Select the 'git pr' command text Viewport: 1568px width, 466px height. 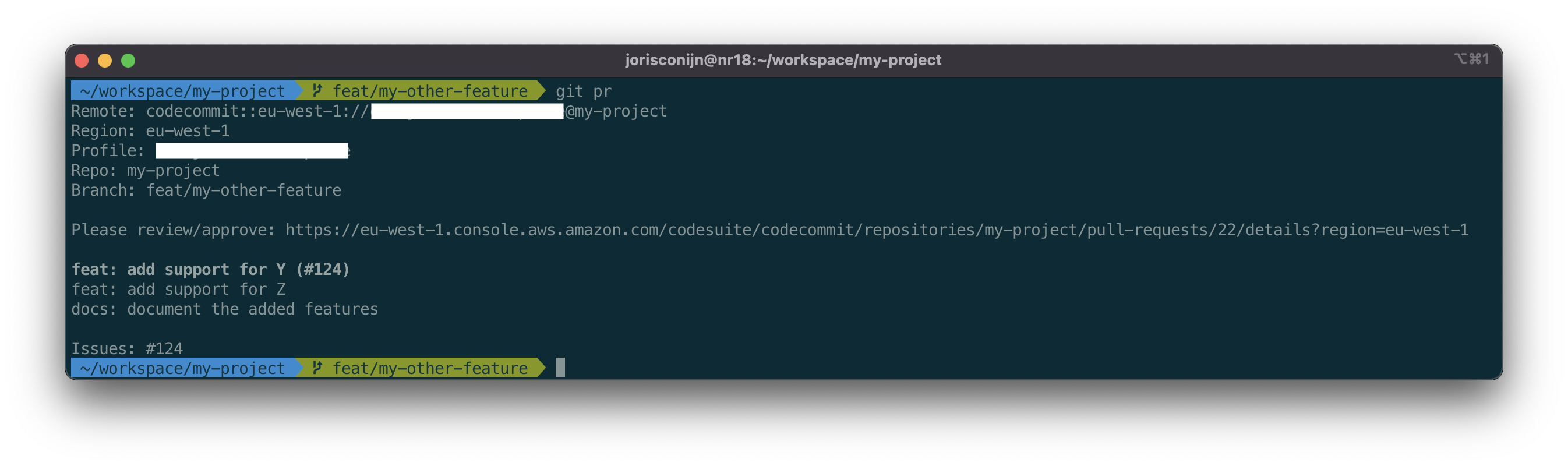(x=583, y=91)
